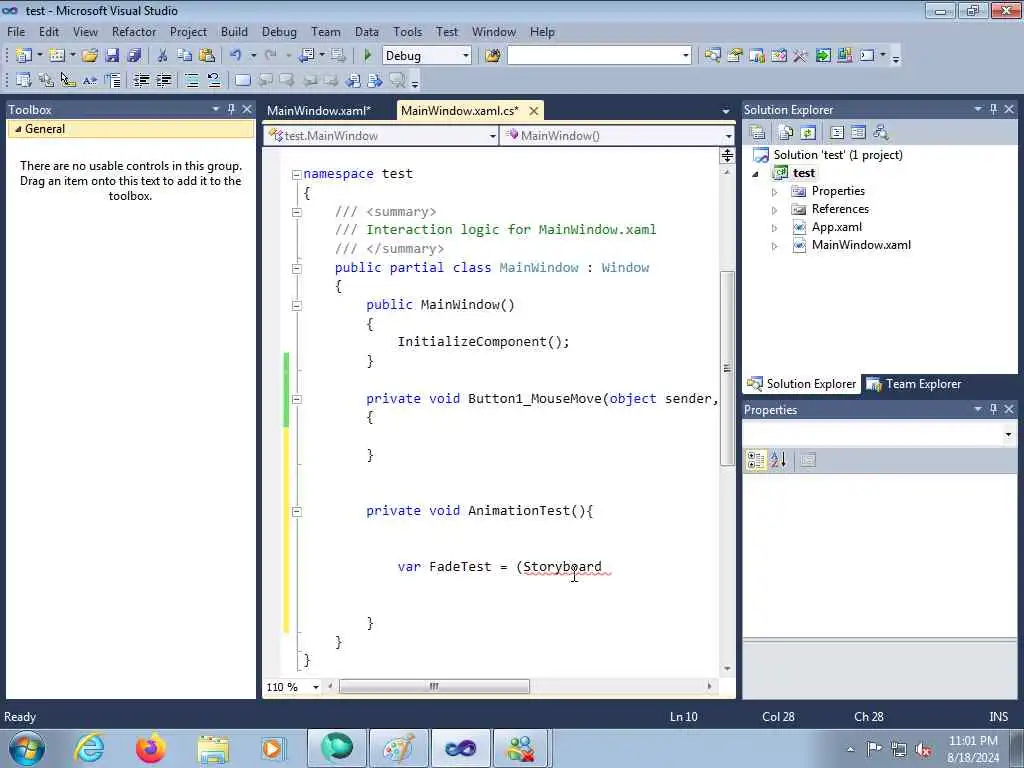This screenshot has height=768, width=1024.
Task: Start debugging with the green play icon
Action: click(x=367, y=56)
